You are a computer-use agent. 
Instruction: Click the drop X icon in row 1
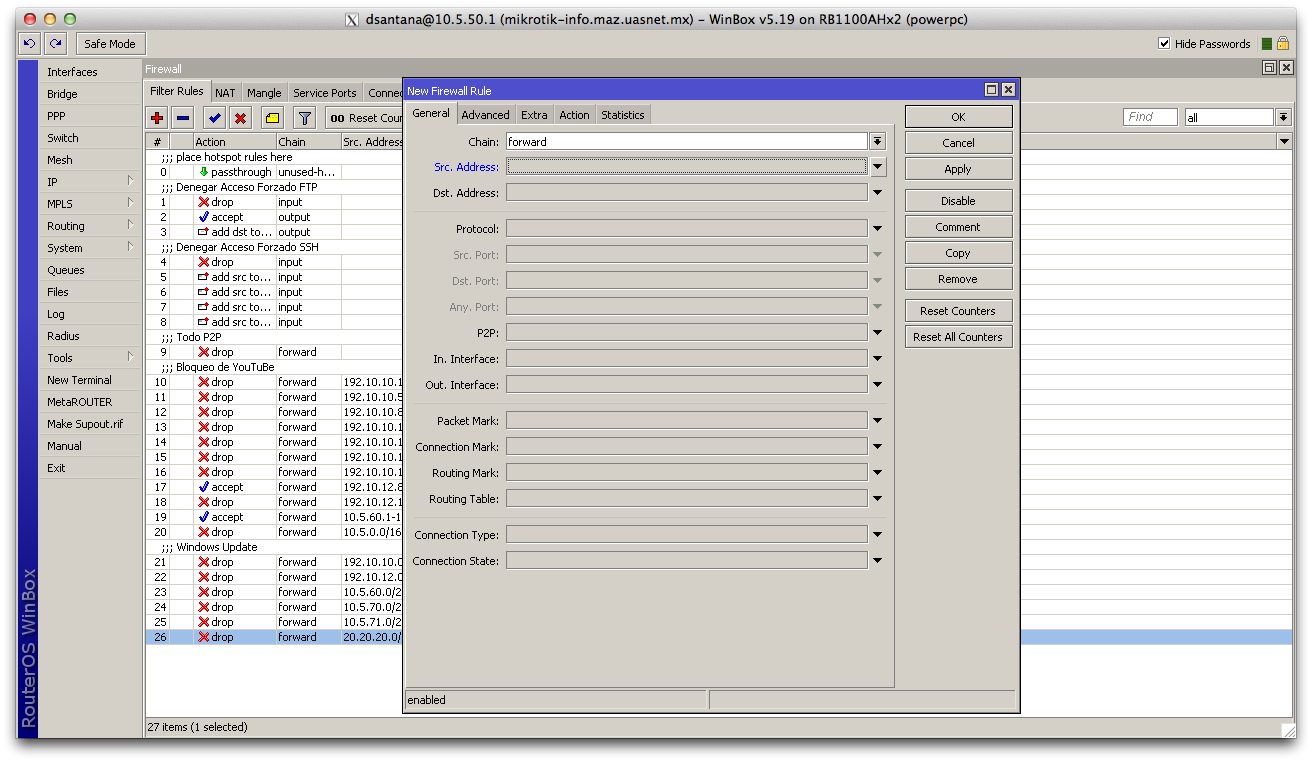pyautogui.click(x=203, y=202)
